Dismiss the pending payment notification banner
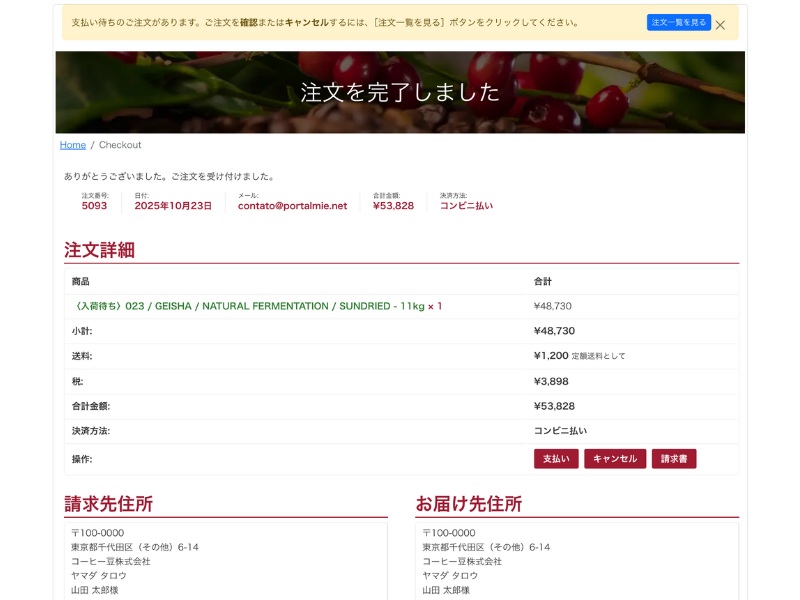800x600 pixels. point(720,25)
